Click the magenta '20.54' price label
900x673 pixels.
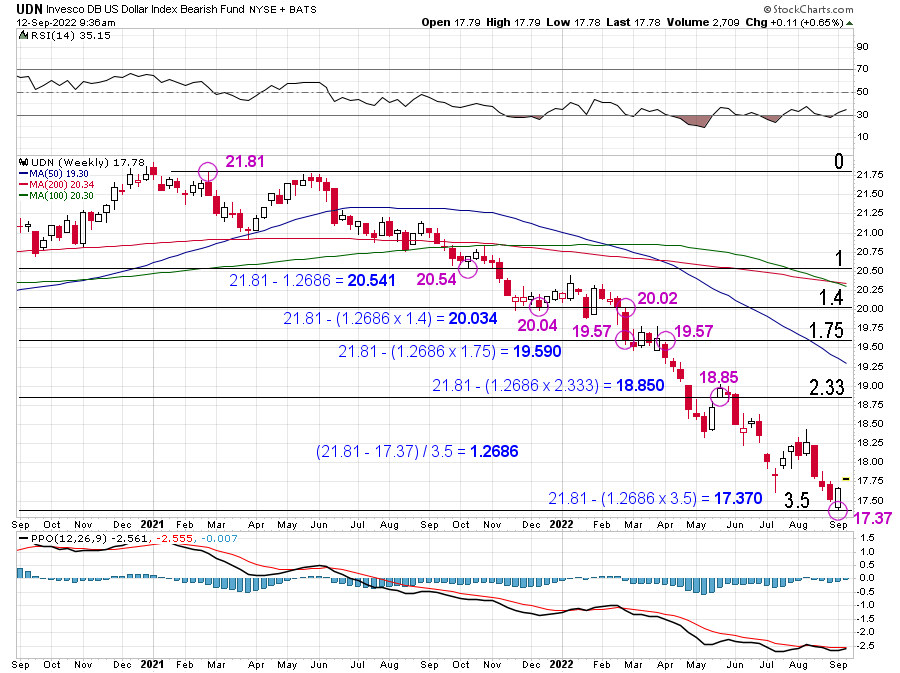tap(436, 279)
